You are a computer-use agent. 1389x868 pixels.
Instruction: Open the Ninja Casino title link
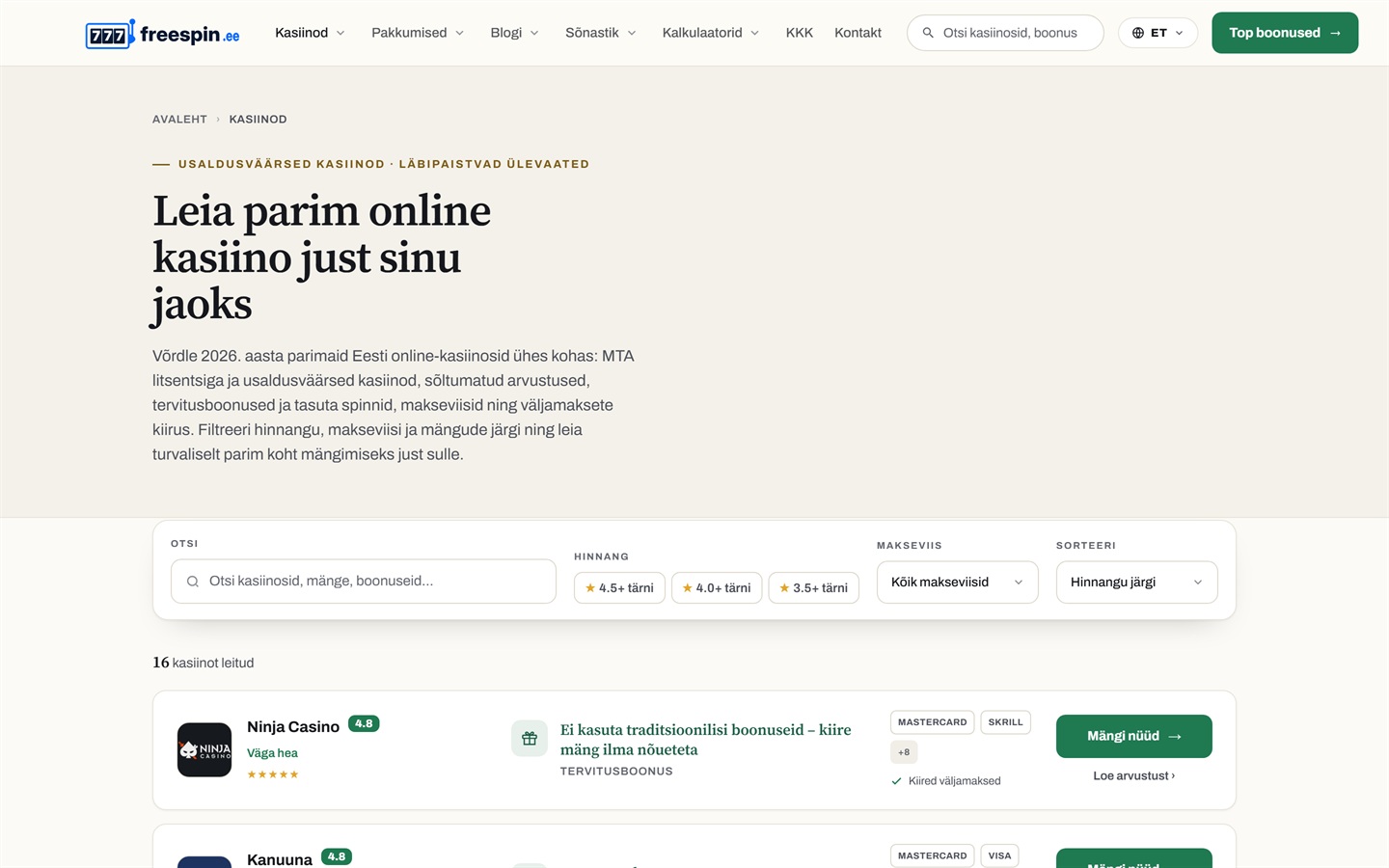point(293,727)
